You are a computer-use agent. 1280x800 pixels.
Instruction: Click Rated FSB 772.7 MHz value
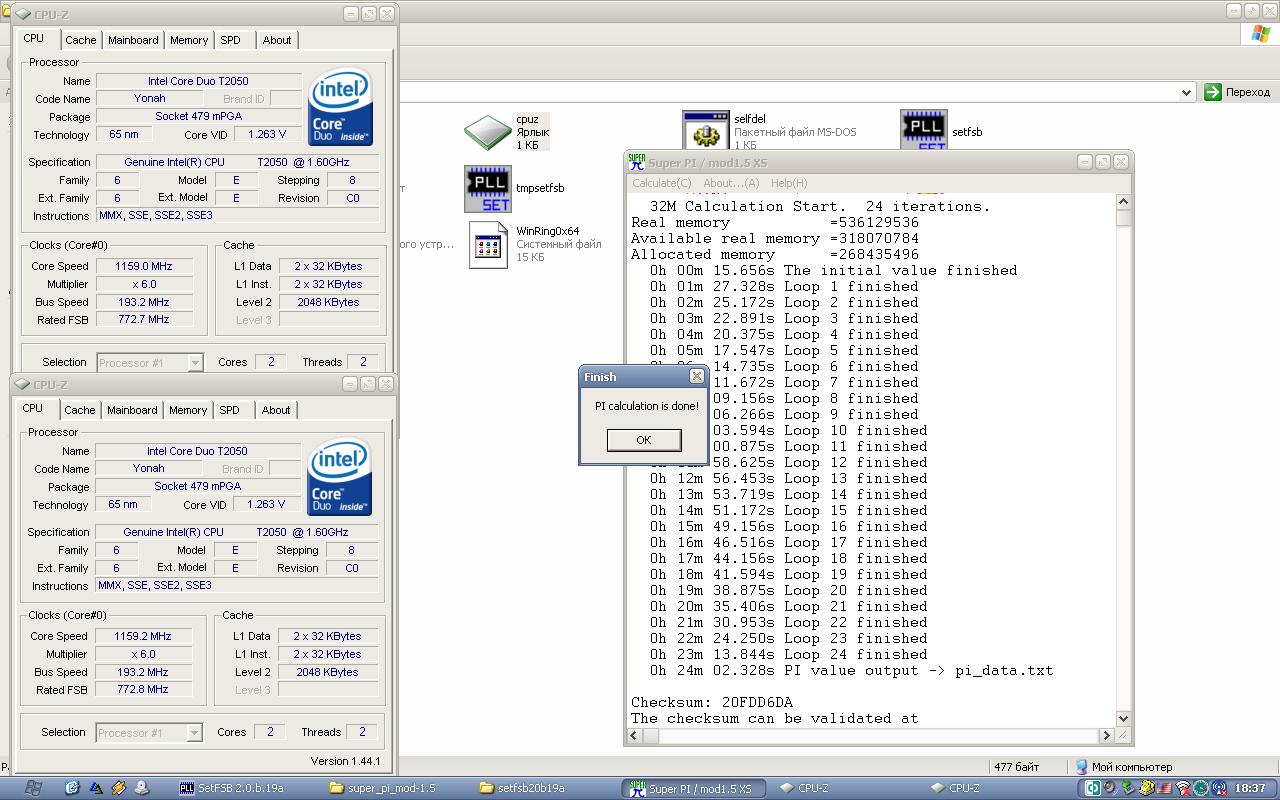pos(145,320)
